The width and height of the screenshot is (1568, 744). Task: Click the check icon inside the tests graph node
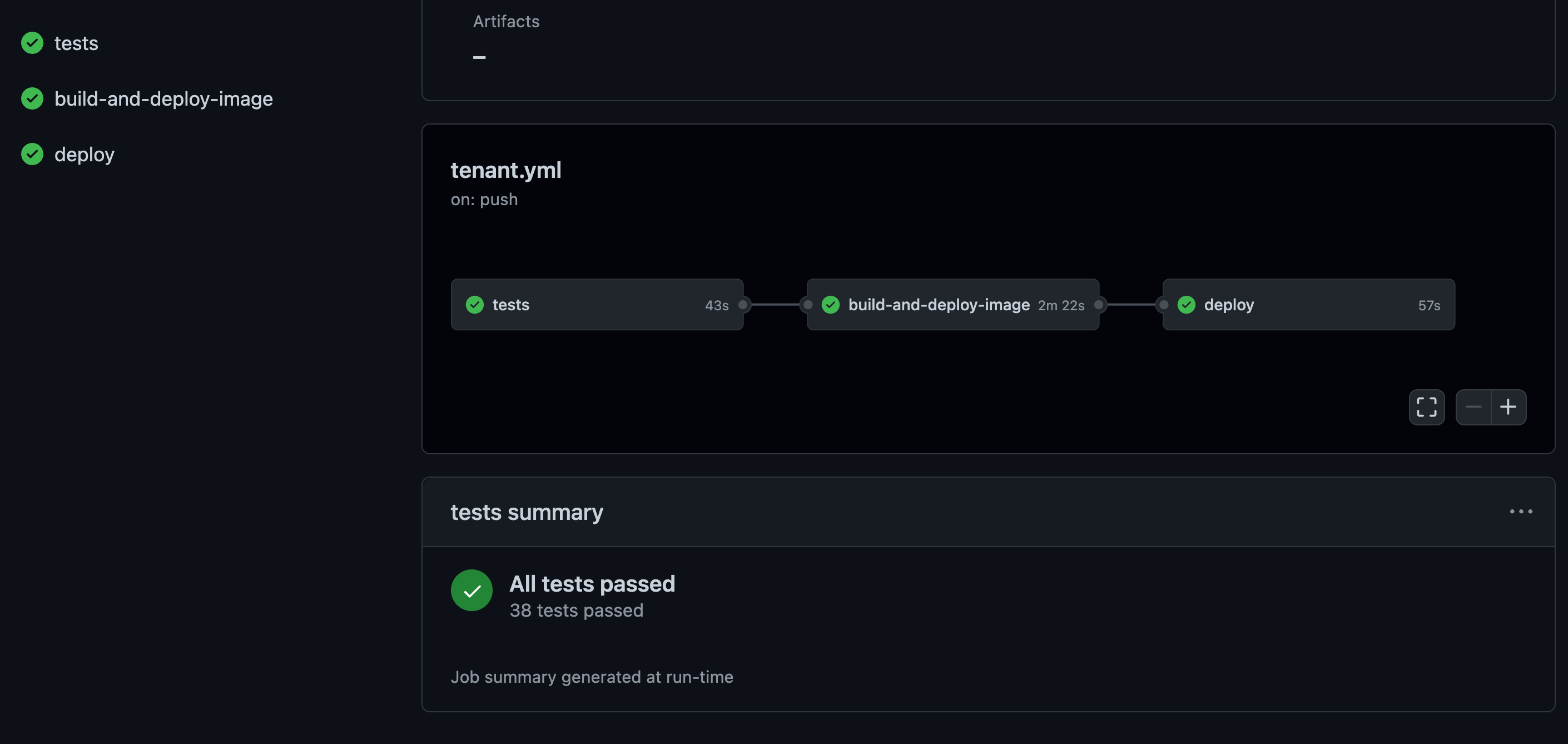(x=475, y=304)
